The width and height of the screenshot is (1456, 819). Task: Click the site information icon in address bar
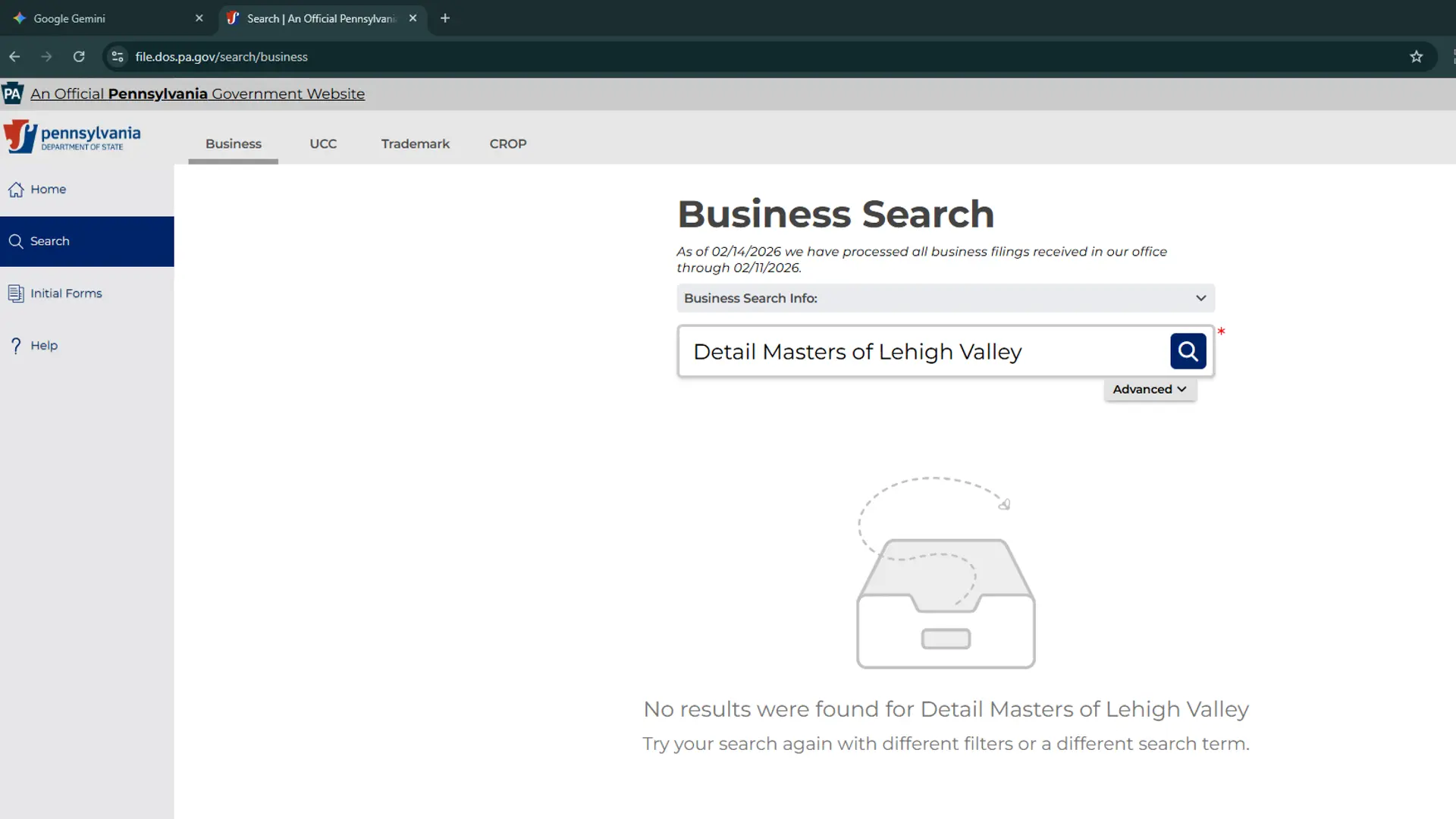117,56
